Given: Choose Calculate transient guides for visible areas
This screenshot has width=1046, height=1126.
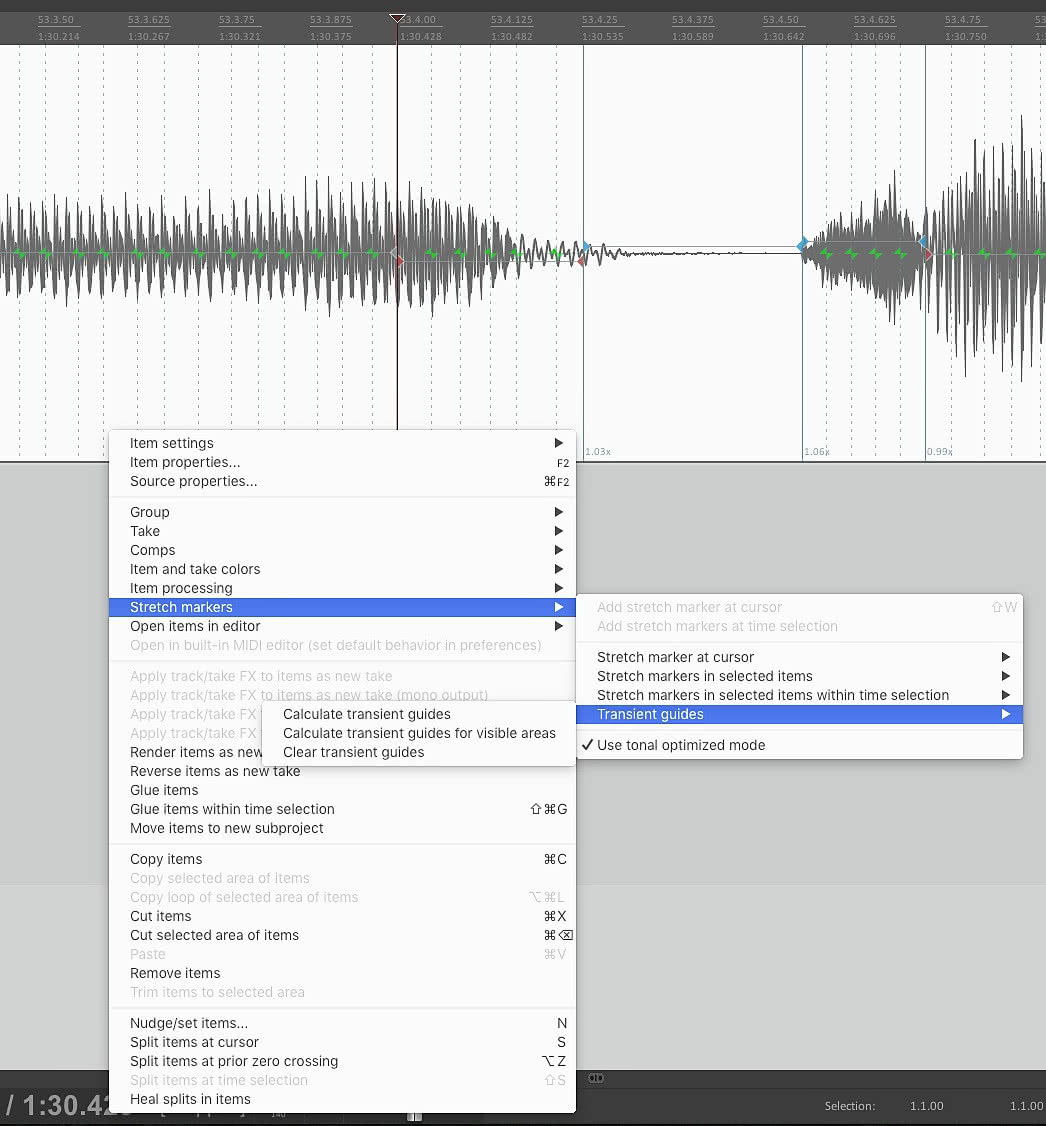Looking at the screenshot, I should (419, 733).
